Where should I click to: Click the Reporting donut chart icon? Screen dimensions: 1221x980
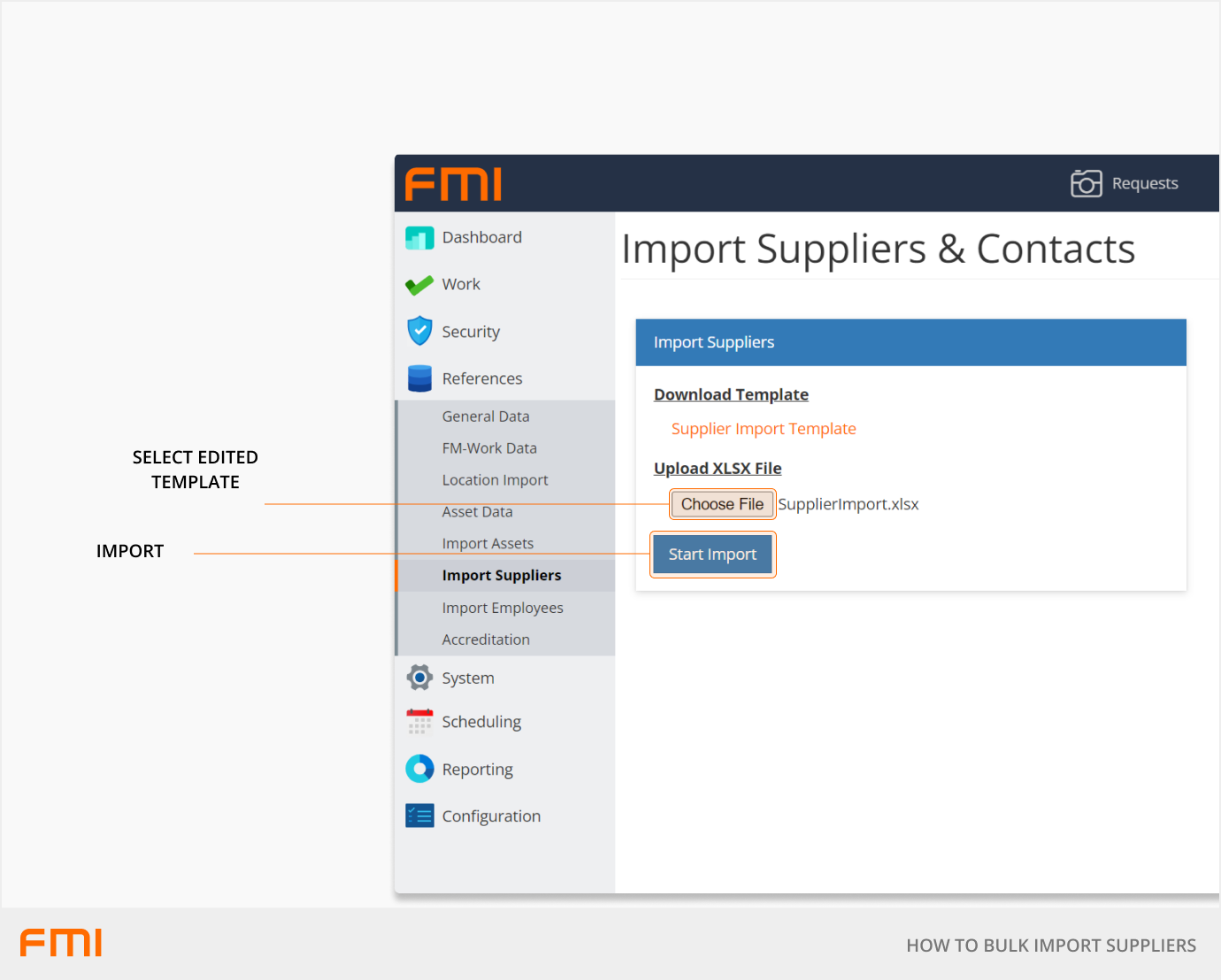419,769
